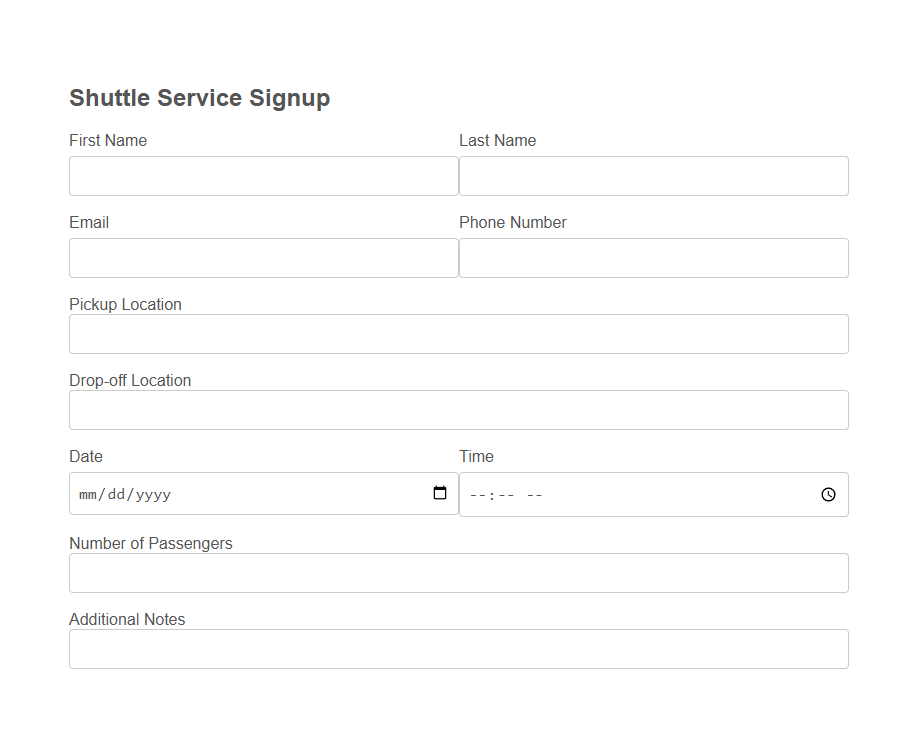Focus the Drop-off Location field

tap(458, 409)
